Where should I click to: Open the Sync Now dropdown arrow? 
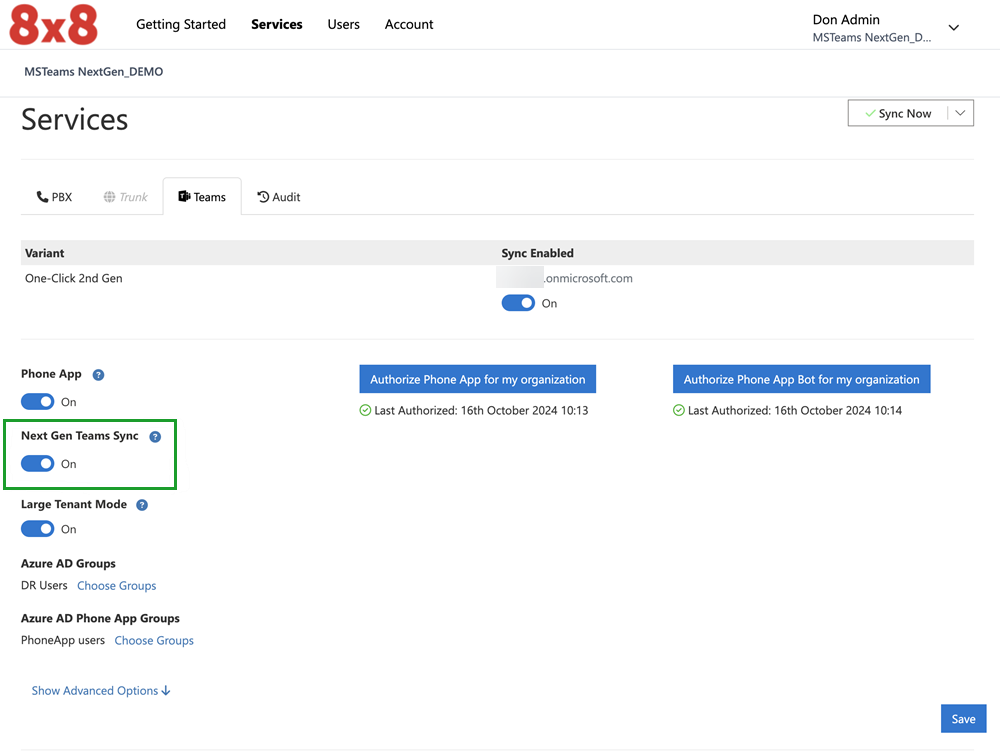(960, 114)
